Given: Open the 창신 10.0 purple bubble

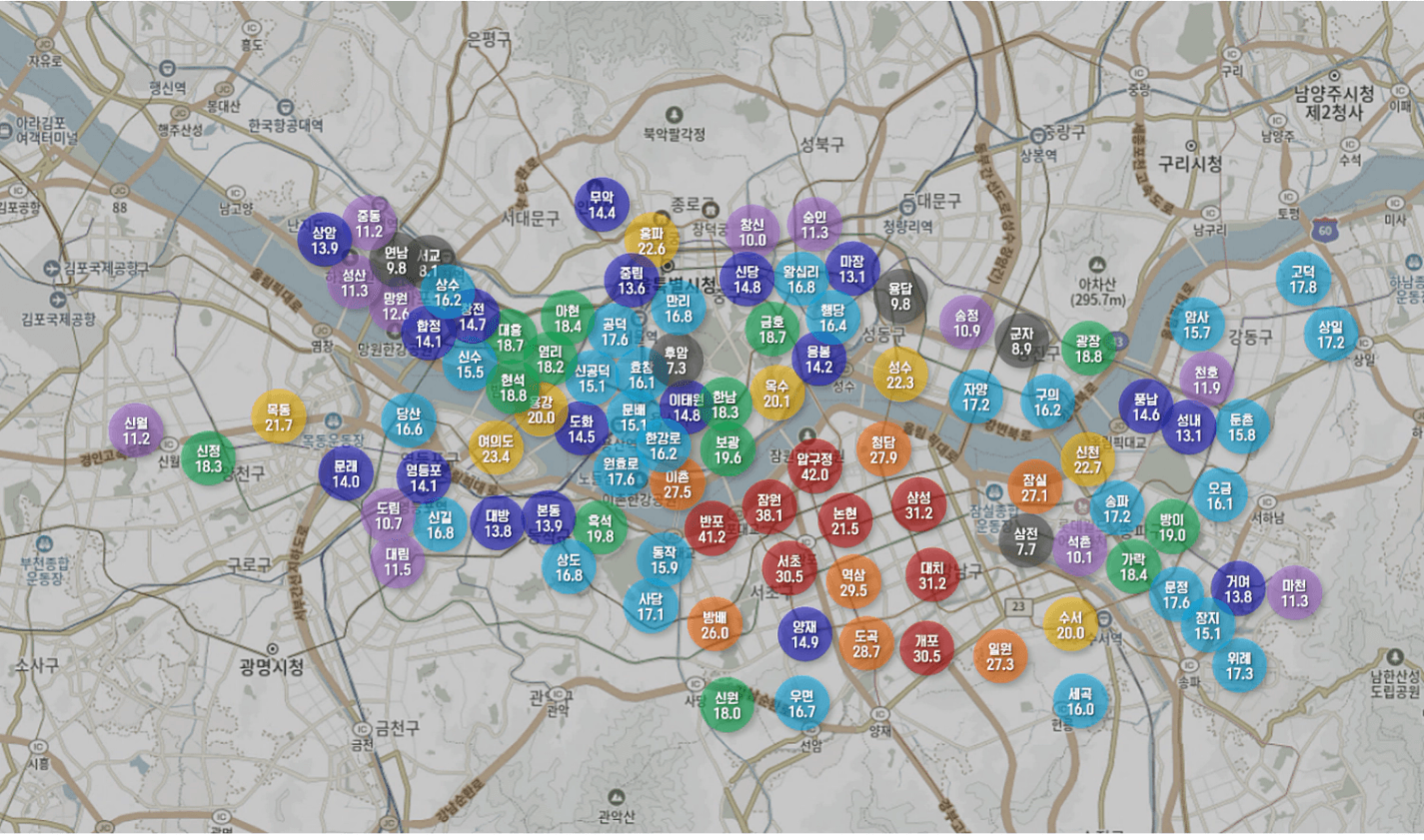Looking at the screenshot, I should click(x=752, y=233).
